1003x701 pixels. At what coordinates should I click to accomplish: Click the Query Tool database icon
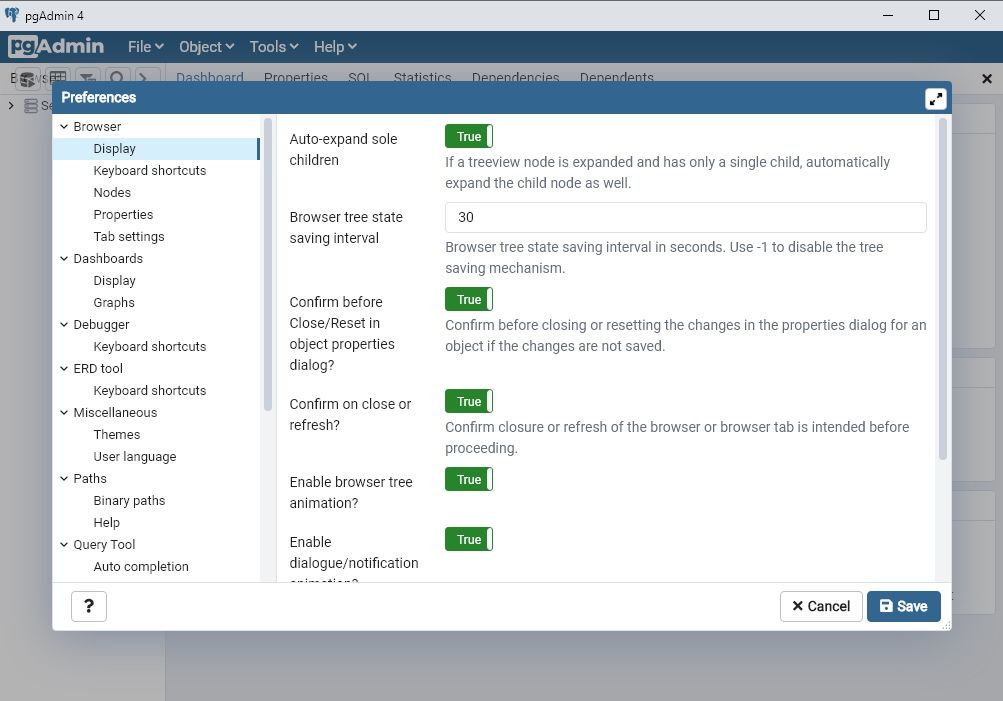click(x=28, y=78)
